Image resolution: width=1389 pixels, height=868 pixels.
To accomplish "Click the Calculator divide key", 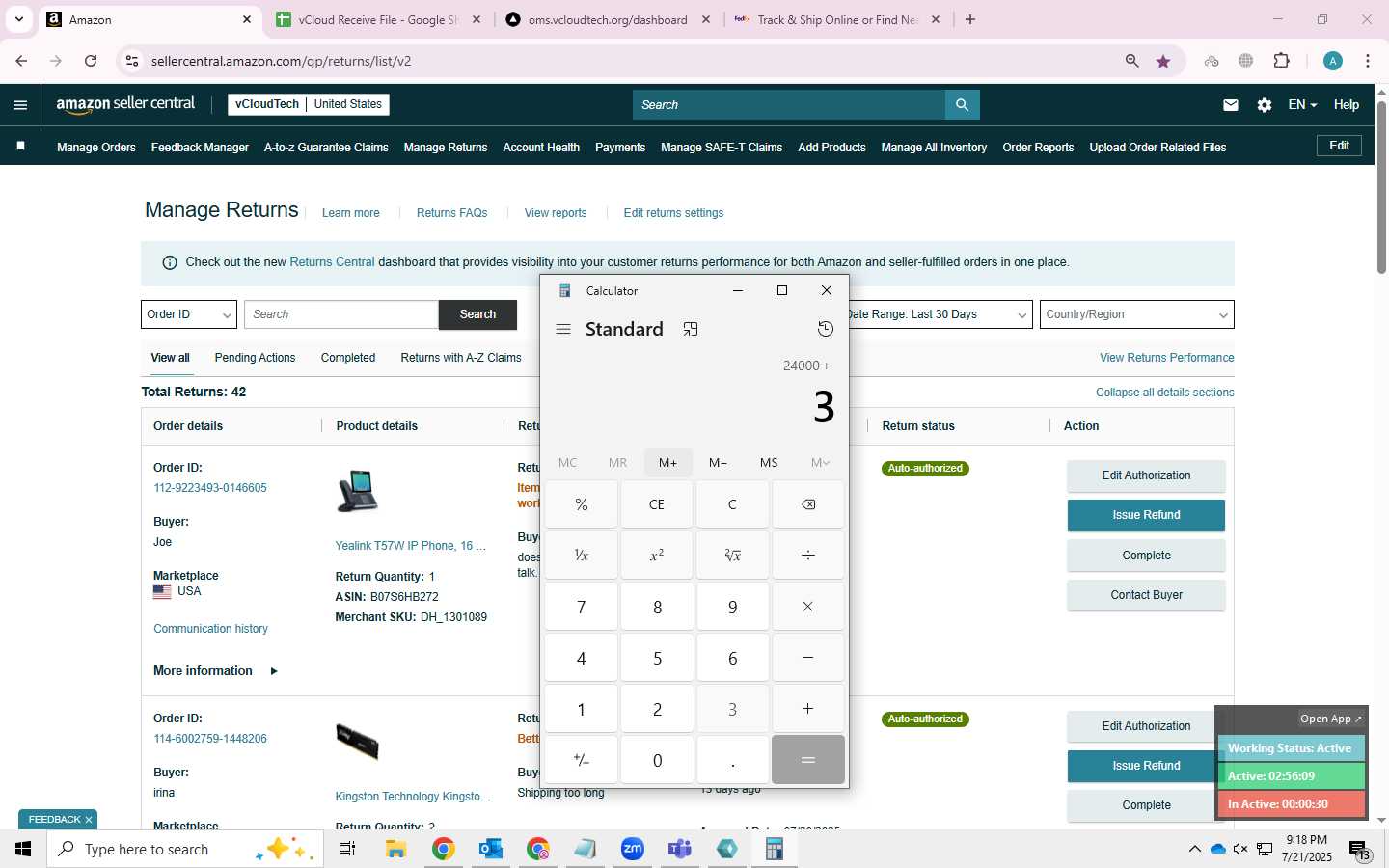I will (808, 556).
